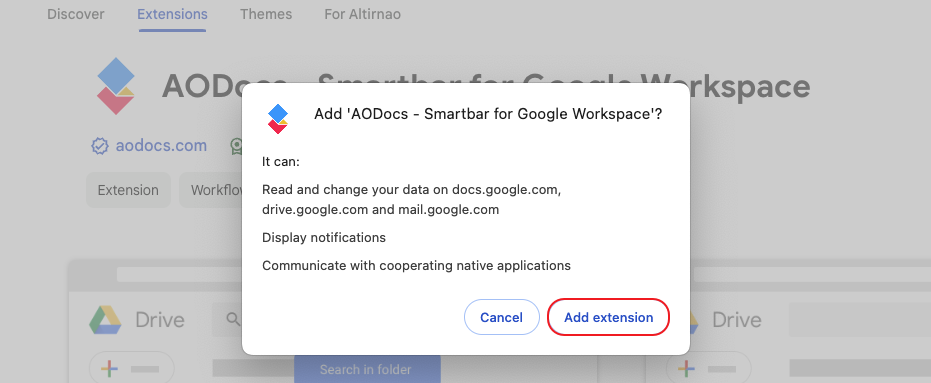931x383 pixels.
Task: Click the Drive label in right preview
Action: click(736, 320)
